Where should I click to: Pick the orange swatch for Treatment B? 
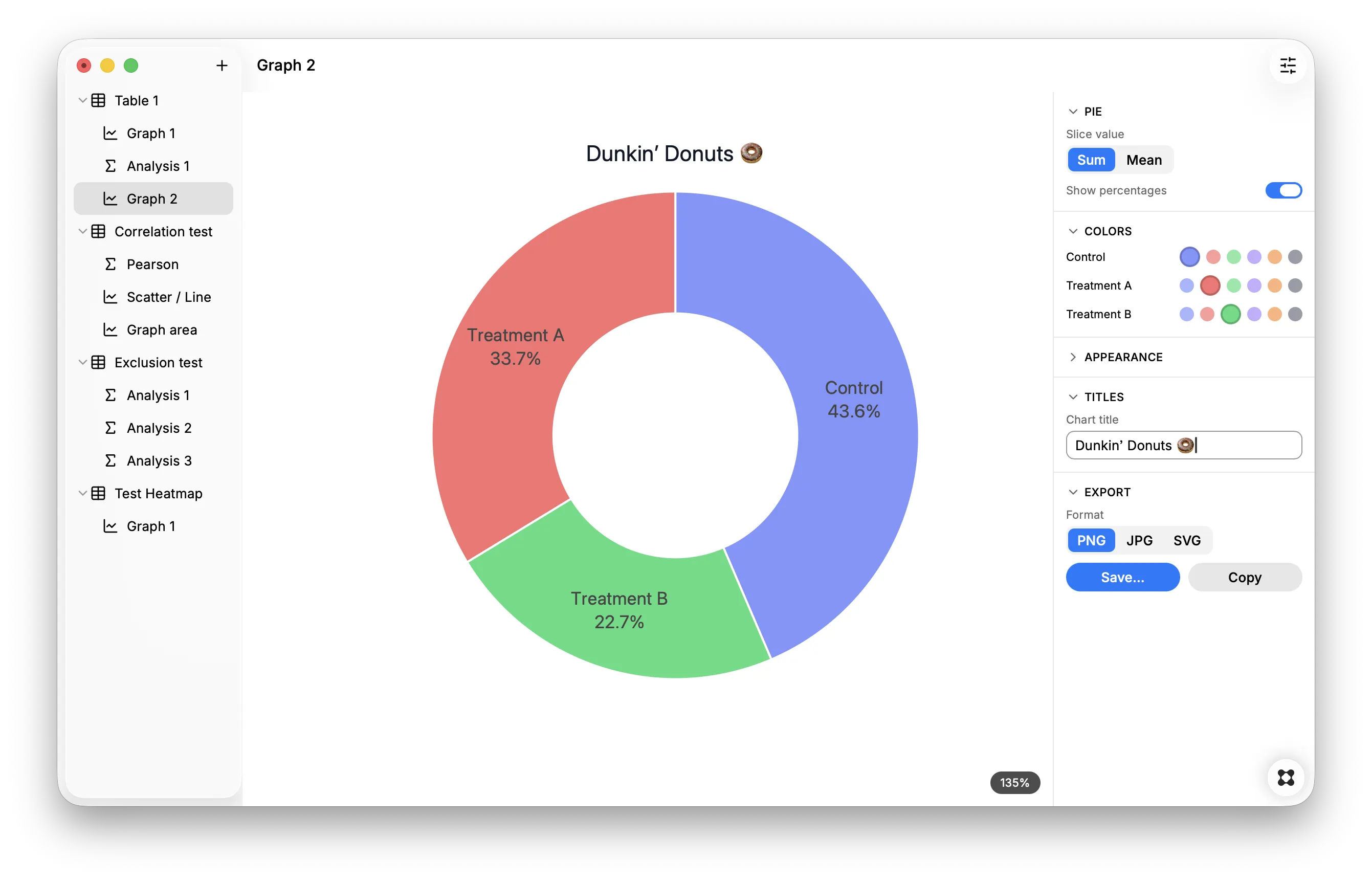point(1274,314)
